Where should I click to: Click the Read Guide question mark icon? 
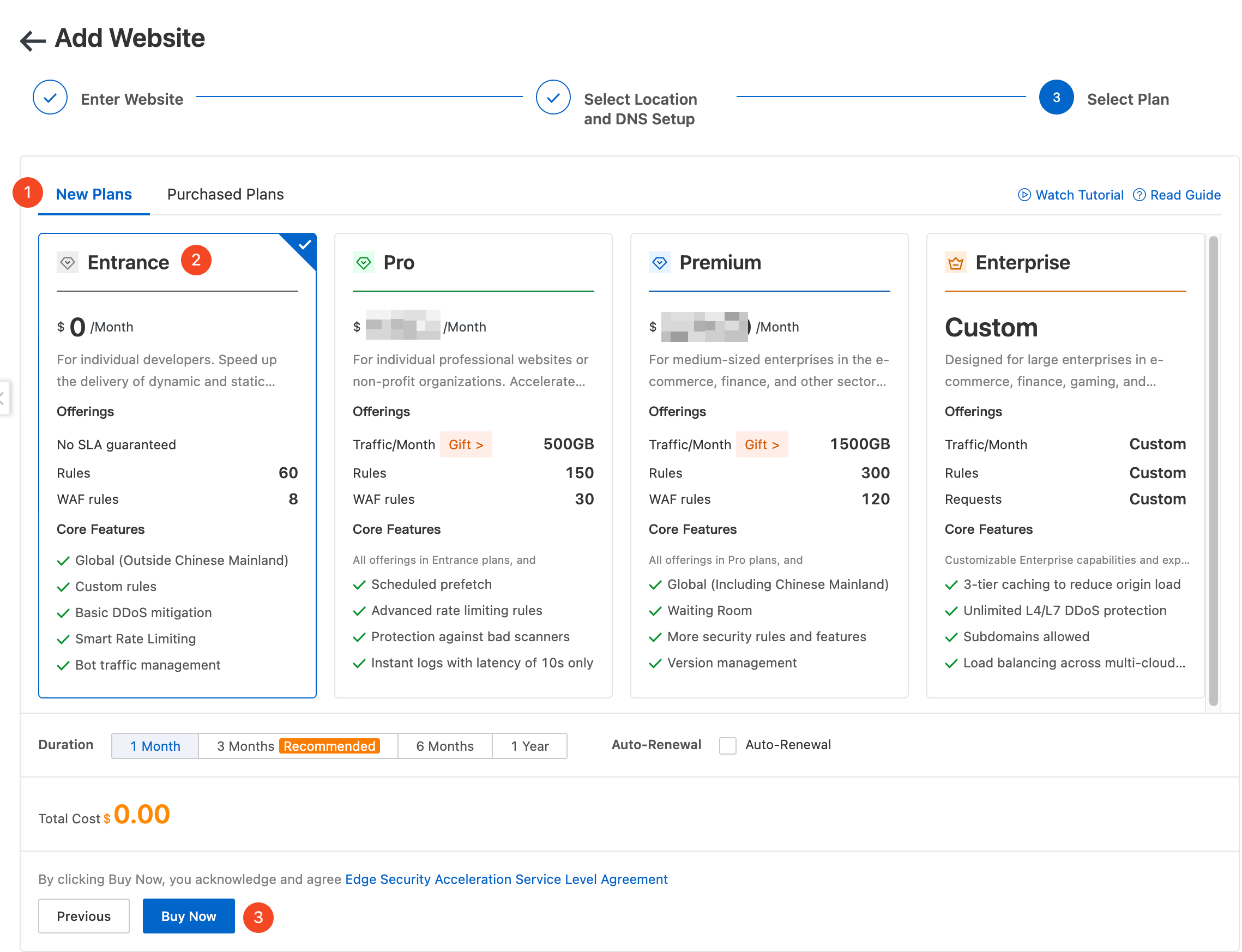click(1139, 195)
